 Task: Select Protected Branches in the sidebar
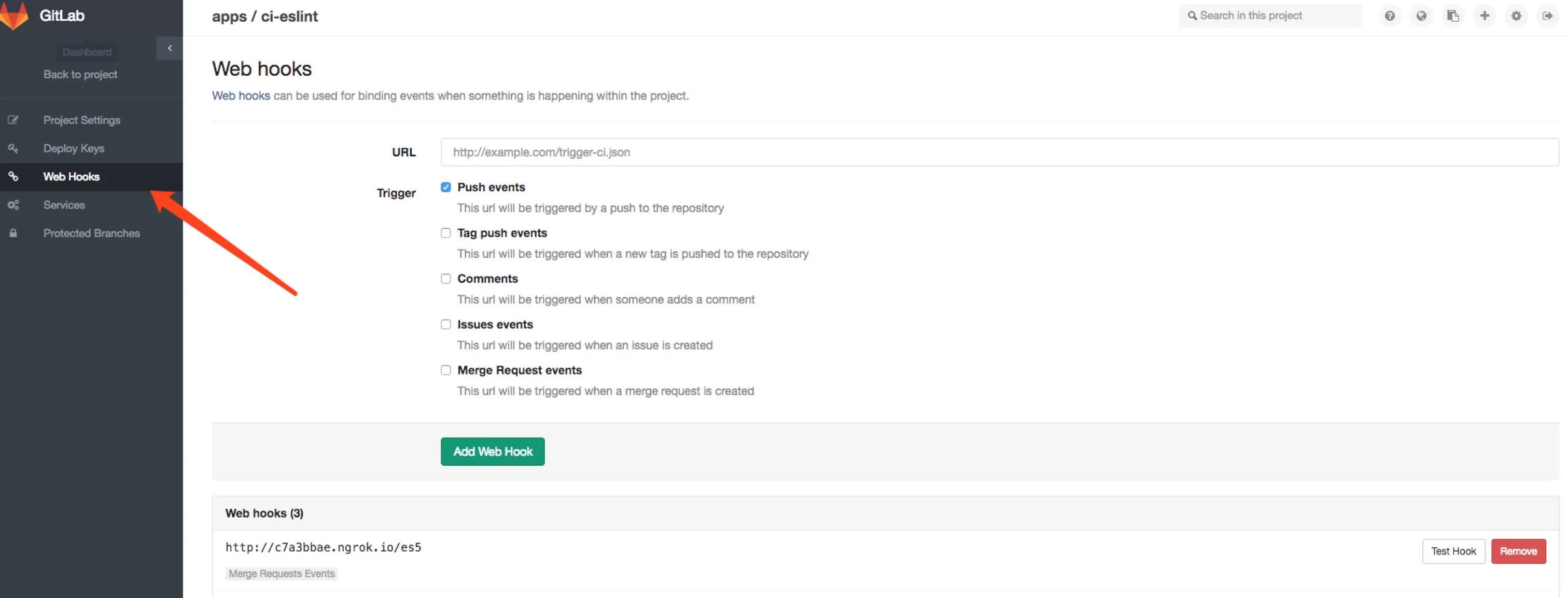(x=91, y=233)
